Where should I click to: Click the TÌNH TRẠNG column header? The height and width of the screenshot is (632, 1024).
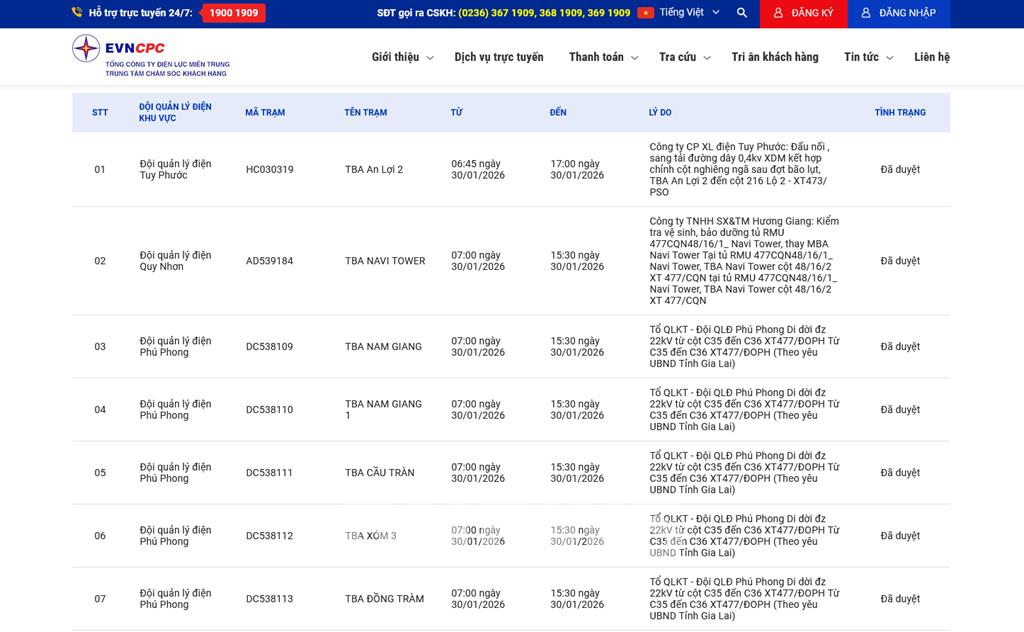[x=900, y=113]
